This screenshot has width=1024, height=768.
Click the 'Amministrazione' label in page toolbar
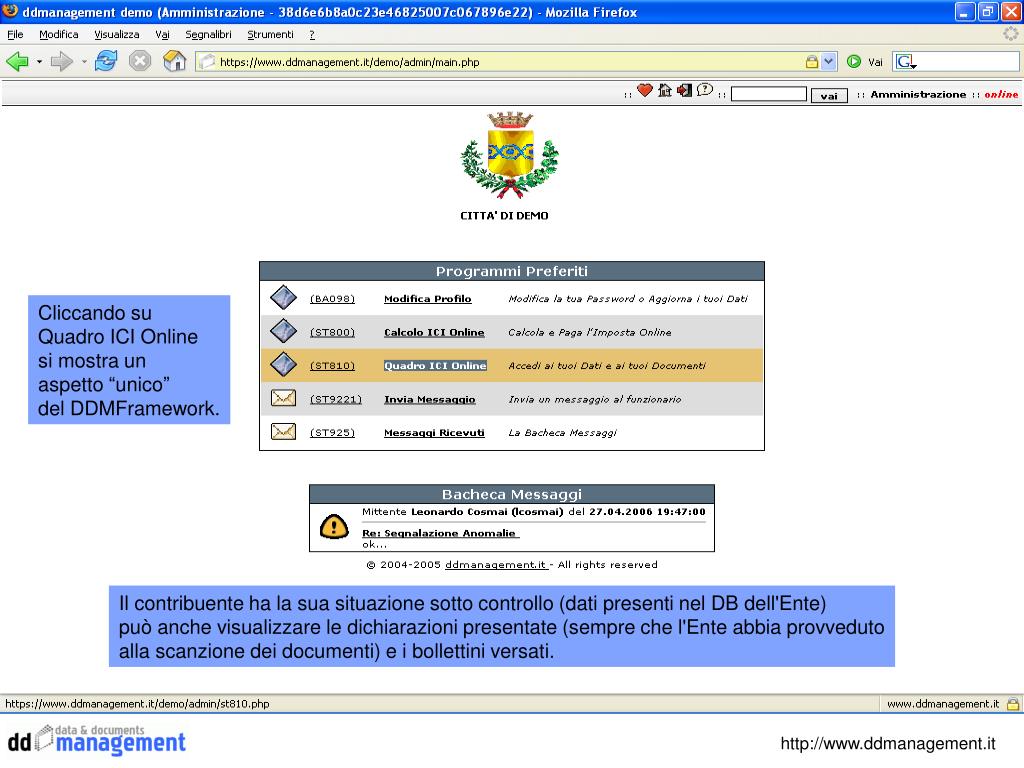[918, 94]
